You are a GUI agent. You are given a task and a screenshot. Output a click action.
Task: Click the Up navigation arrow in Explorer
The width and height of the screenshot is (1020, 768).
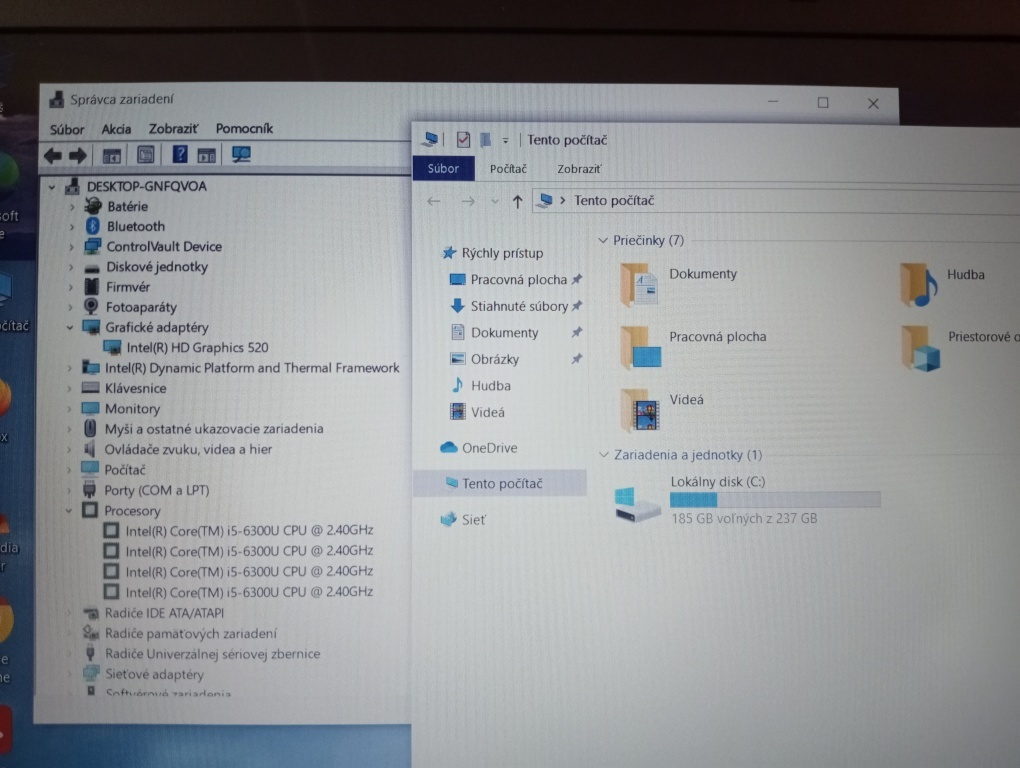518,200
